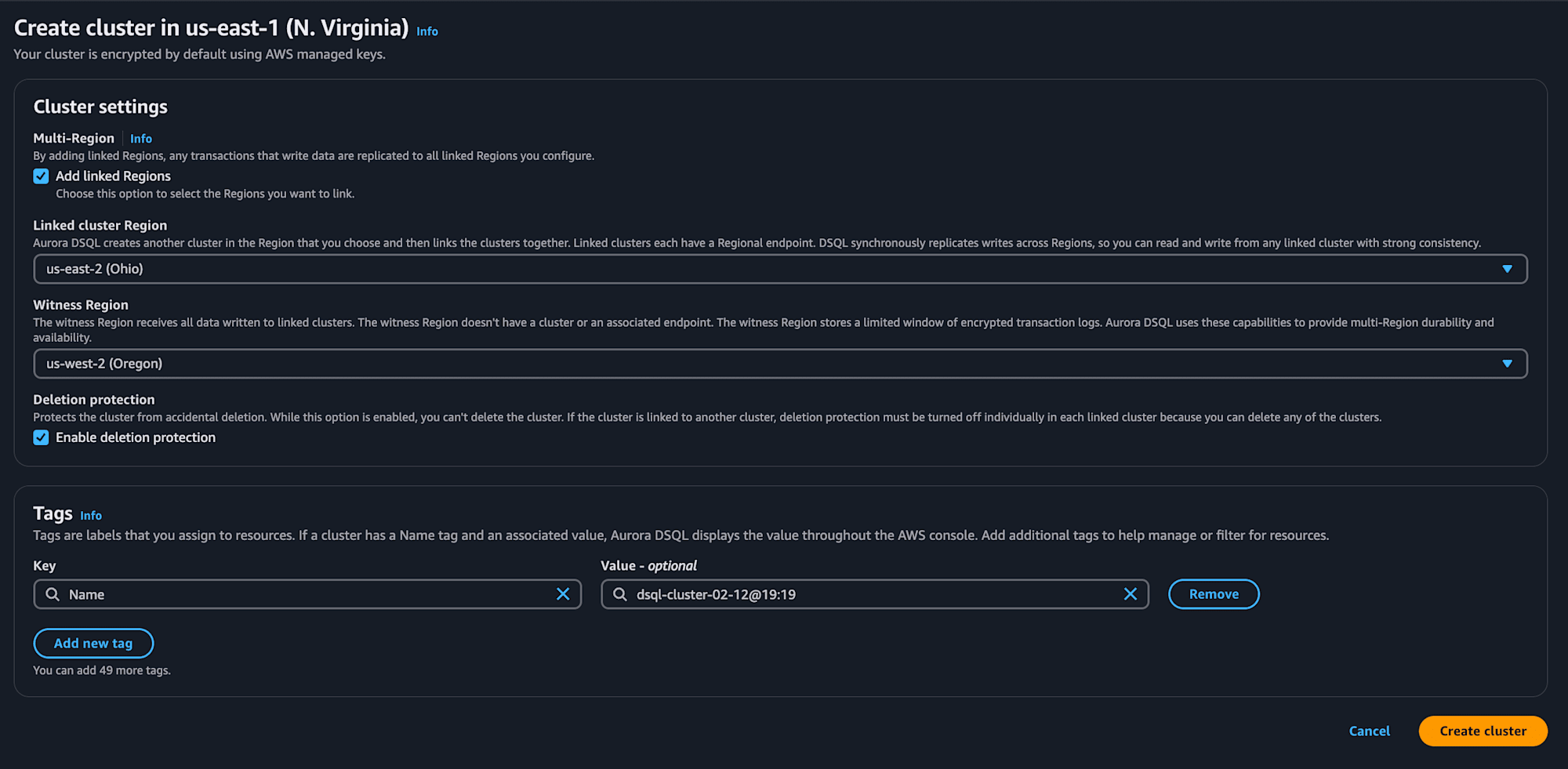Click the 'Add linked Regions' label
This screenshot has height=769, width=1568.
(113, 176)
